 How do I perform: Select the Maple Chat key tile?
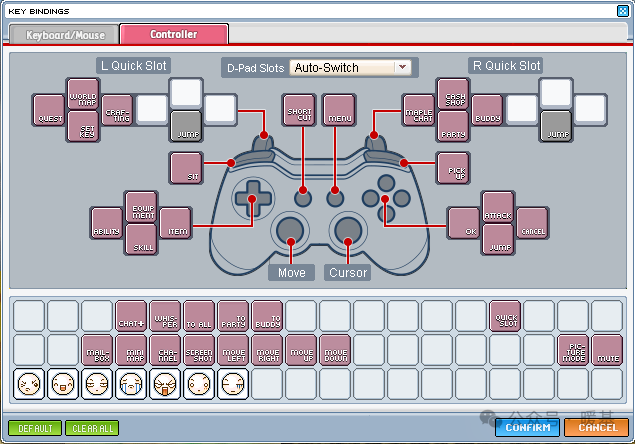pos(419,110)
